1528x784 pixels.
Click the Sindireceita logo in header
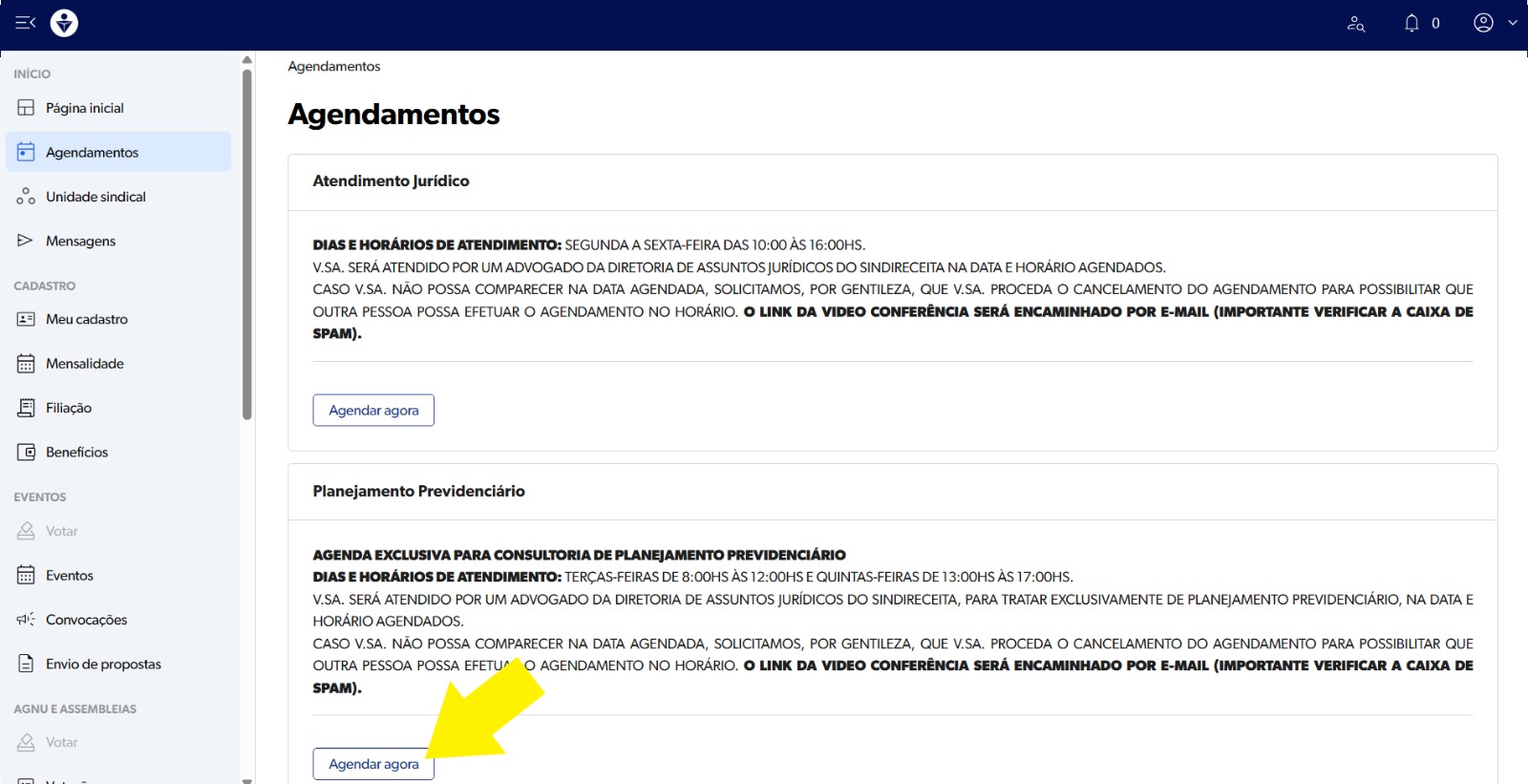(64, 23)
